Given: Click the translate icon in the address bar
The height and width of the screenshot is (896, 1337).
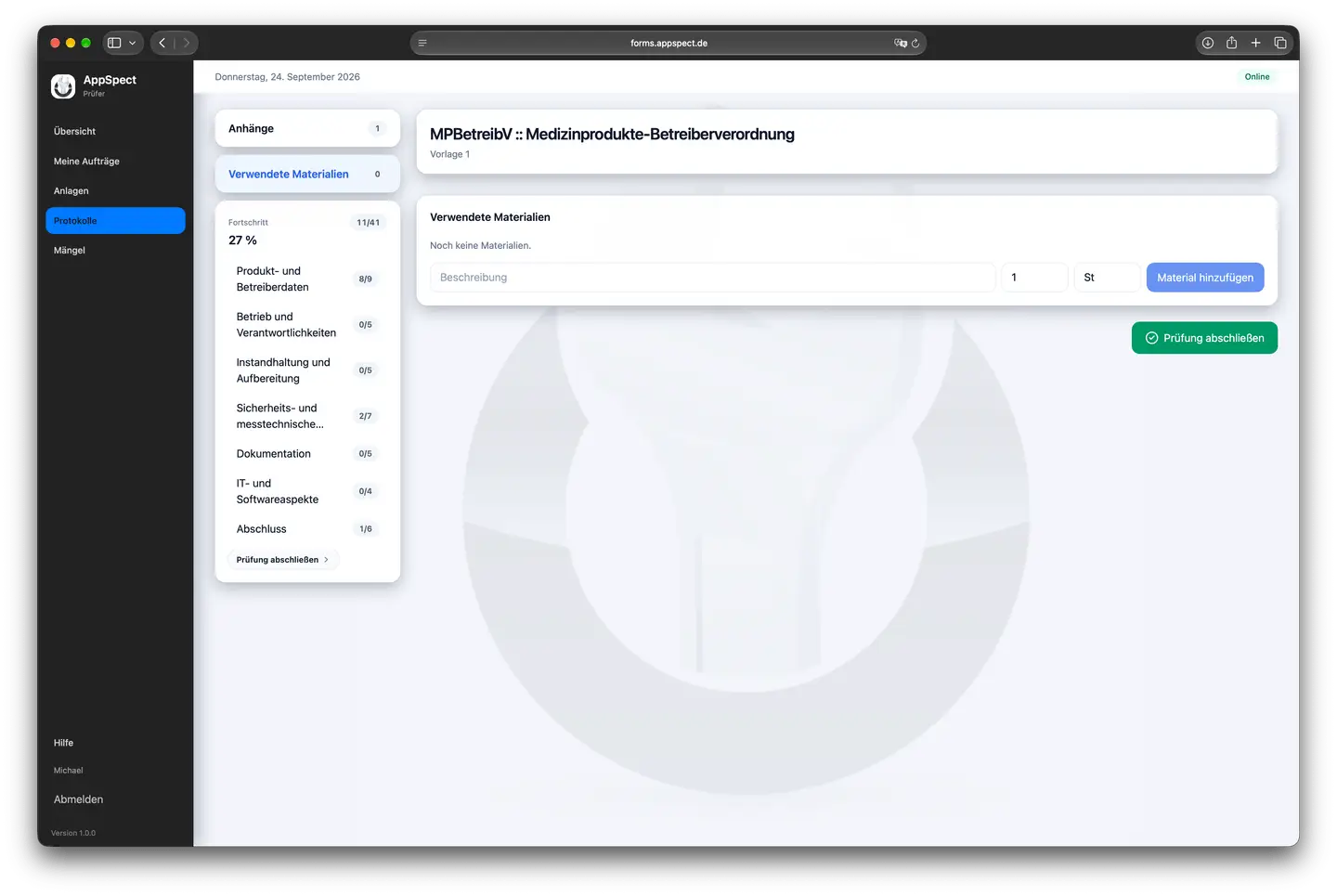Looking at the screenshot, I should [900, 43].
